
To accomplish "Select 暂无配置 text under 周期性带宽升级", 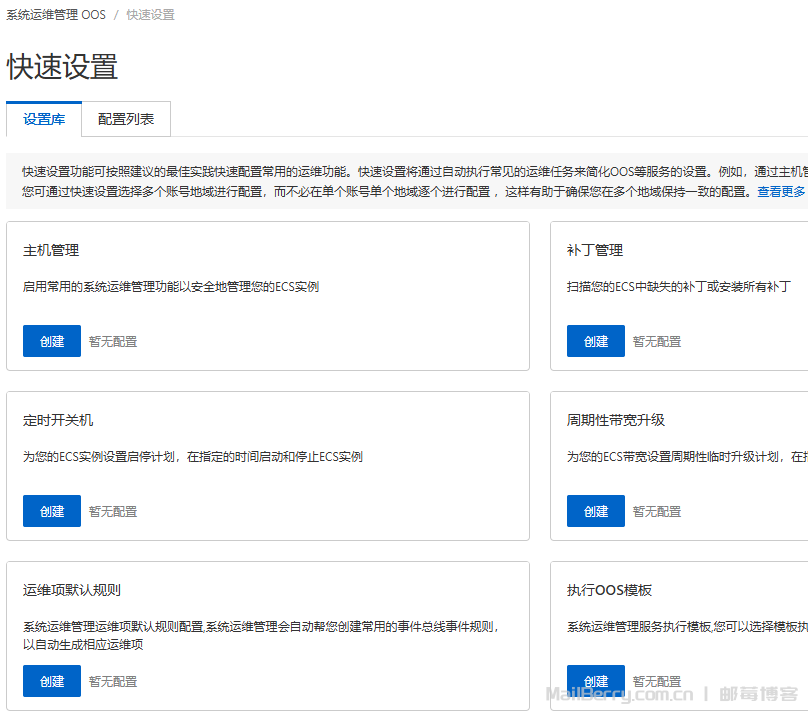I will [657, 511].
